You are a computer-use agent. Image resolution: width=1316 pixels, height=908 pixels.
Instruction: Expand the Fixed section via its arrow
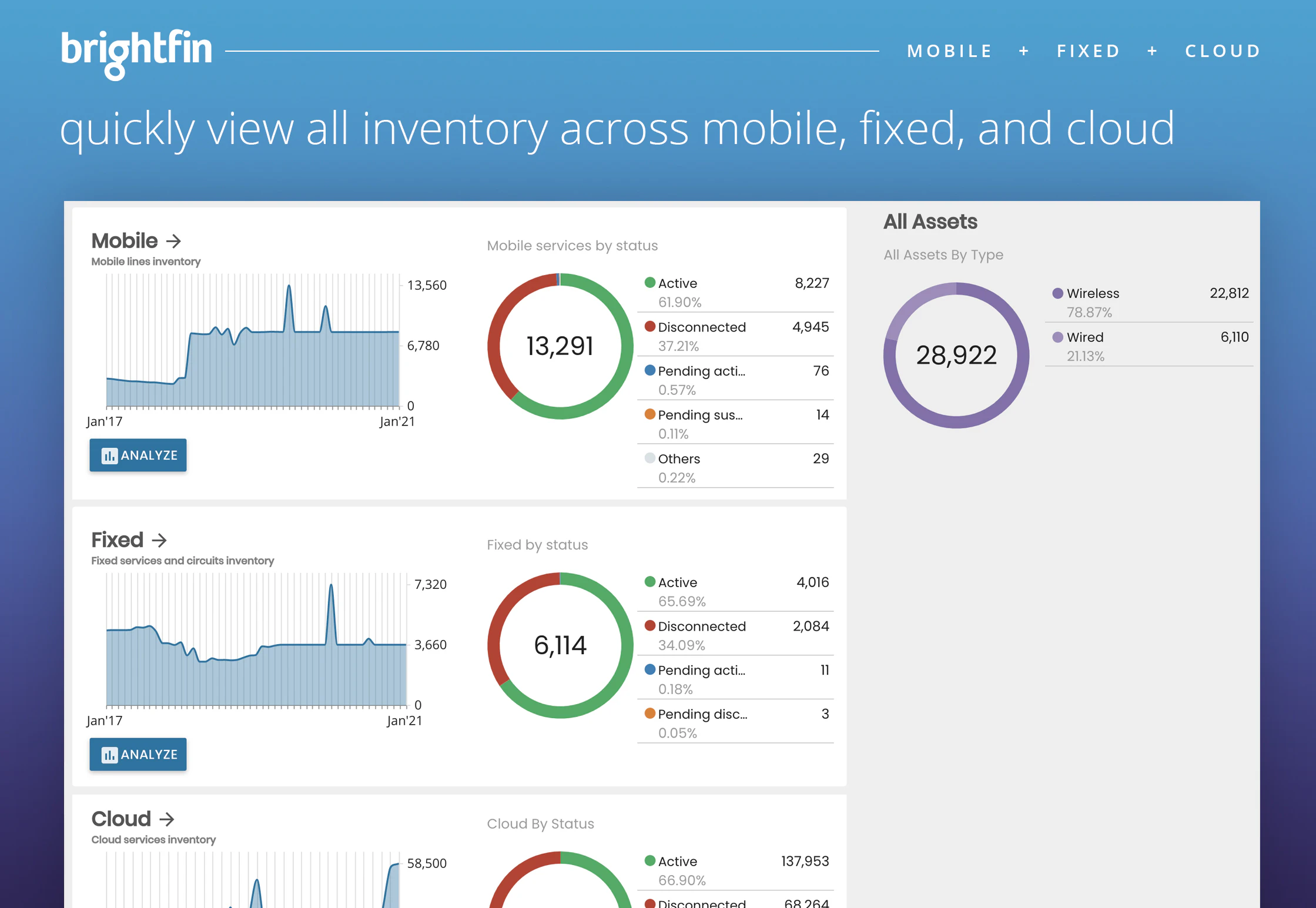coord(158,540)
